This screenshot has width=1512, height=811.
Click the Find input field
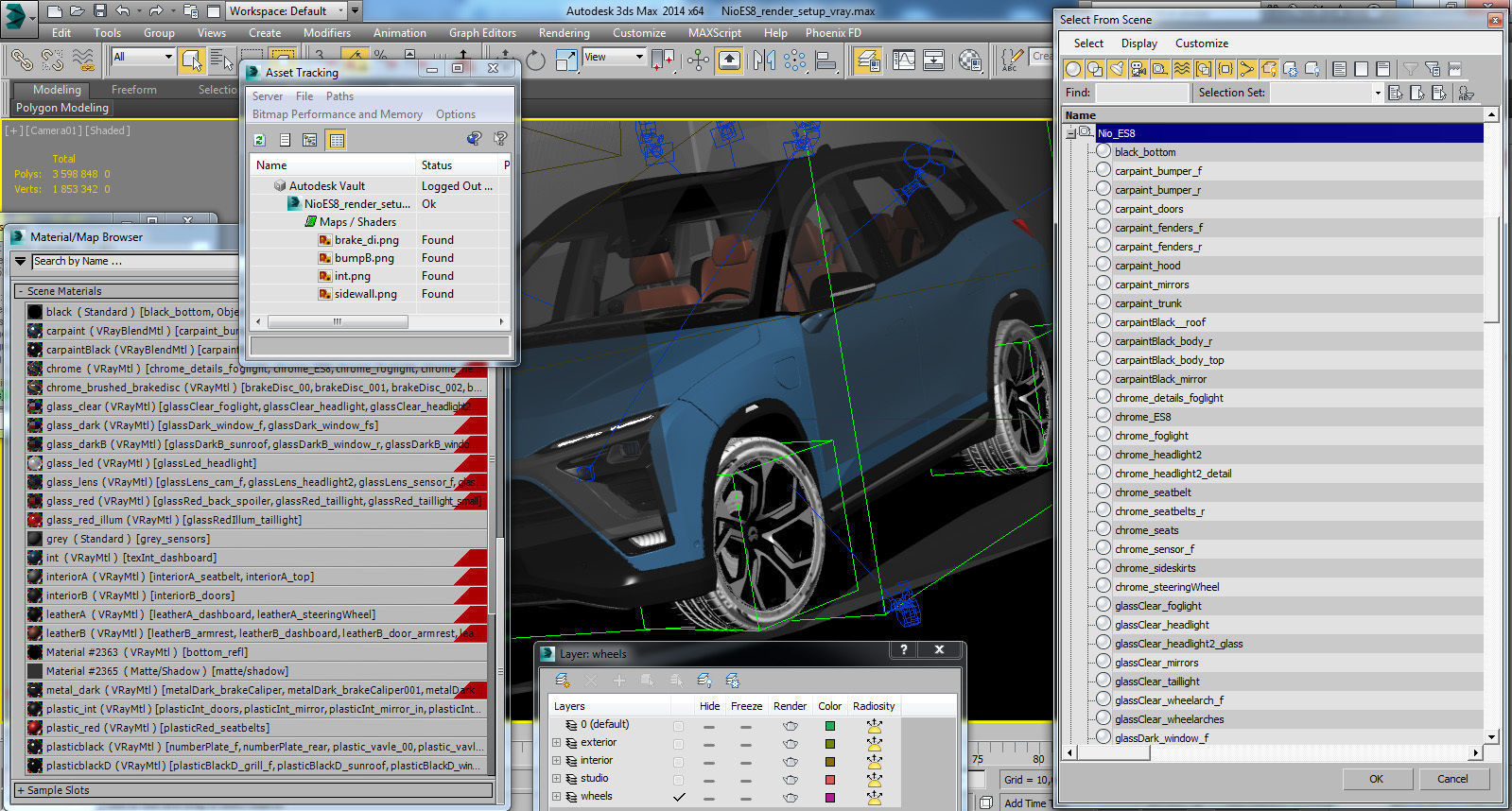(x=1141, y=93)
